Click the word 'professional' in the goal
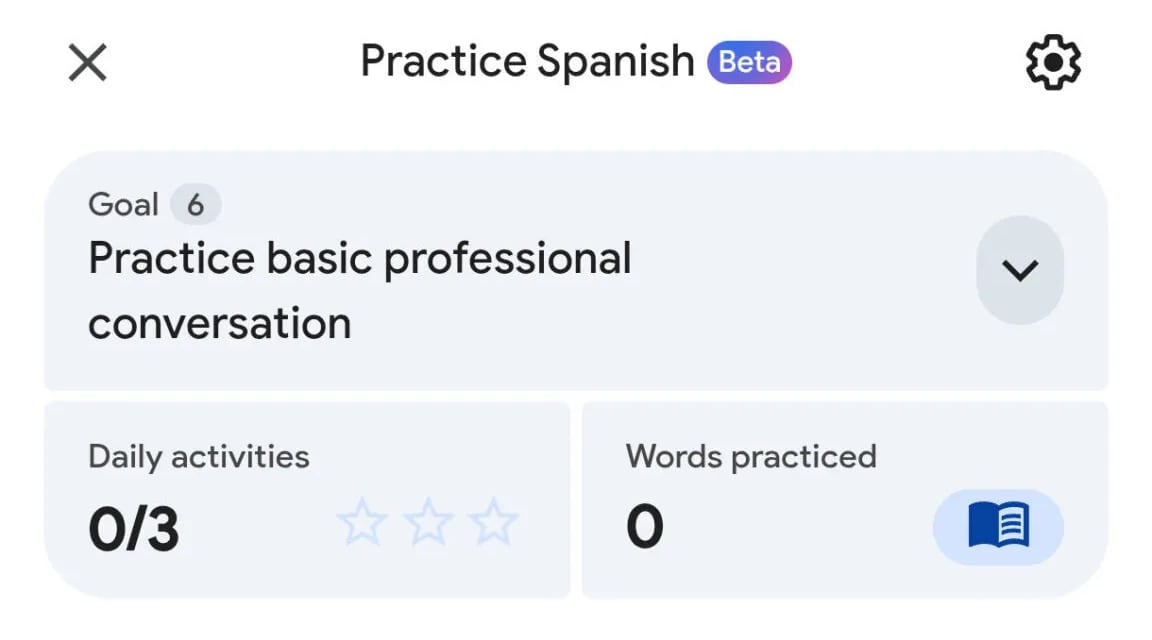This screenshot has height=640, width=1152. [x=508, y=259]
